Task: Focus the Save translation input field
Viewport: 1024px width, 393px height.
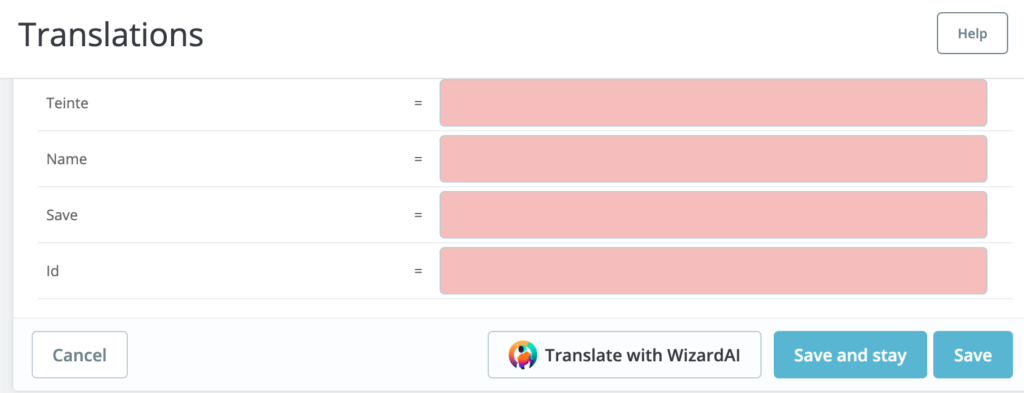Action: pos(713,215)
